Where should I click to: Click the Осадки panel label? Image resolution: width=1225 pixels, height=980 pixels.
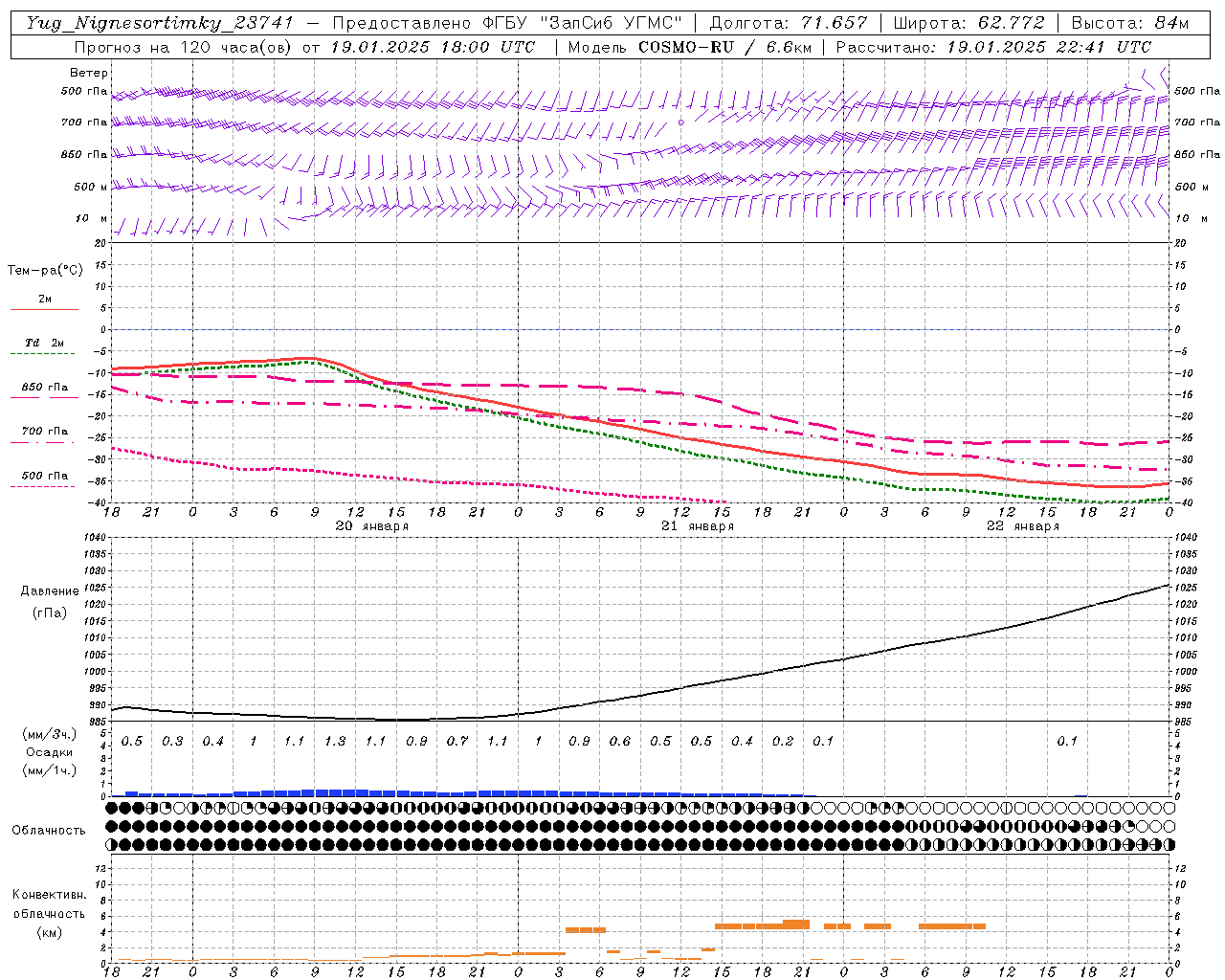point(50,753)
